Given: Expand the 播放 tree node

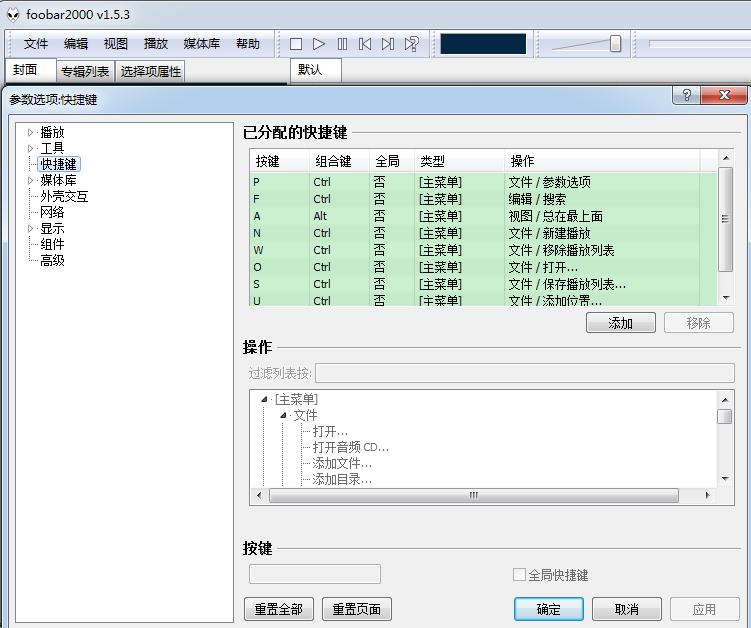Looking at the screenshot, I should pos(30,132).
